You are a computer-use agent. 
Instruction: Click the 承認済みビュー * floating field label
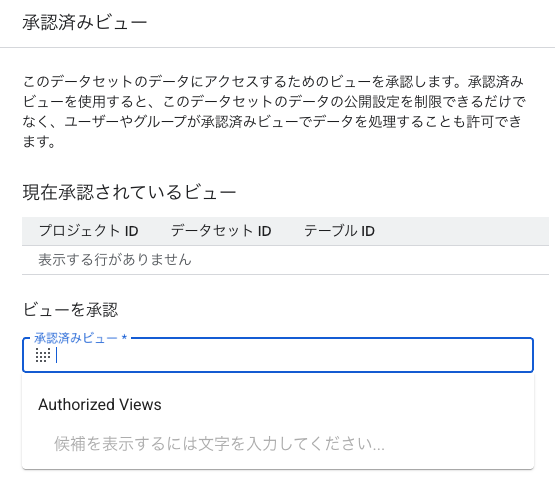tap(80, 338)
